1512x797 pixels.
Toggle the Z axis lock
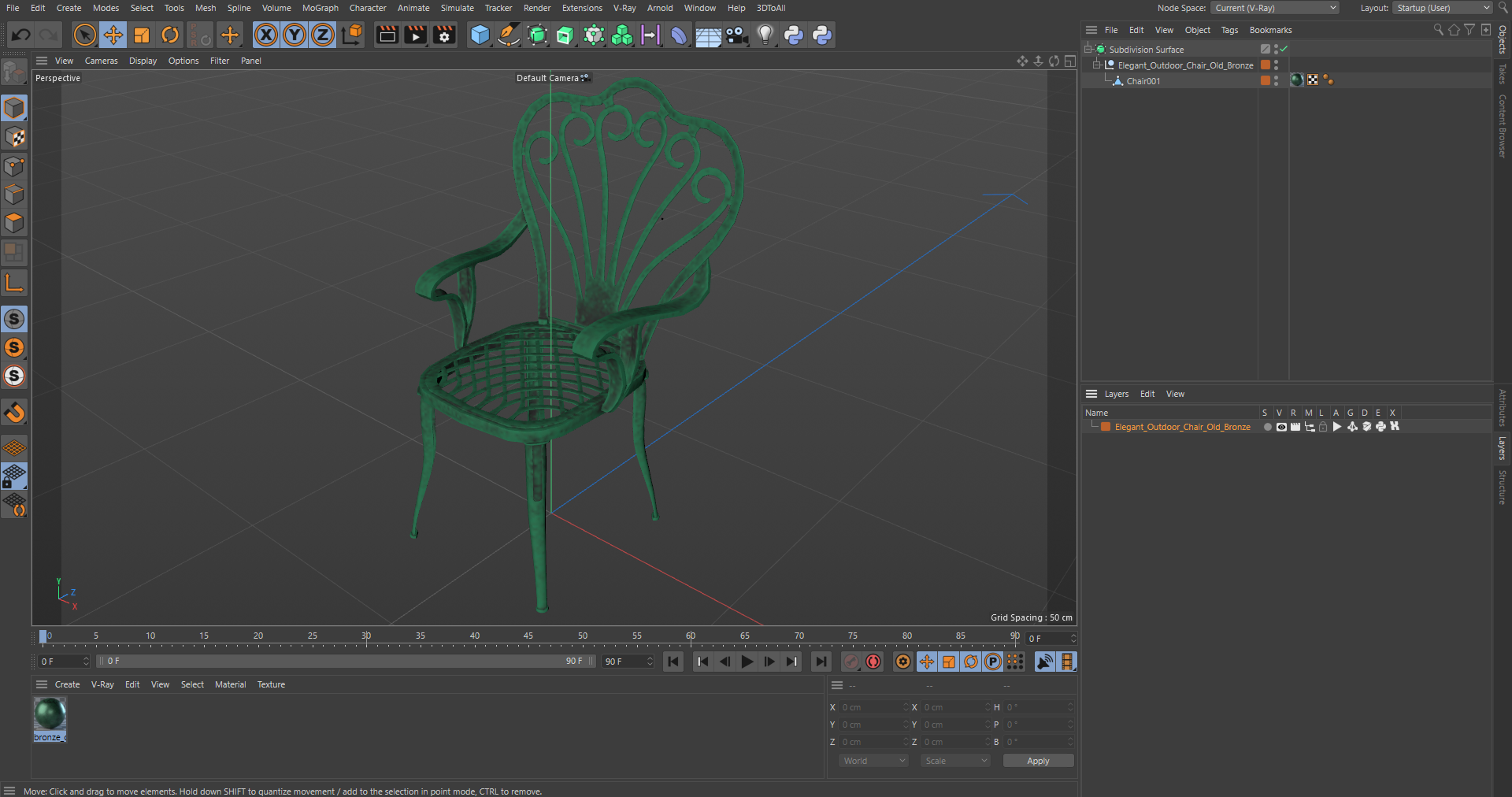click(323, 35)
